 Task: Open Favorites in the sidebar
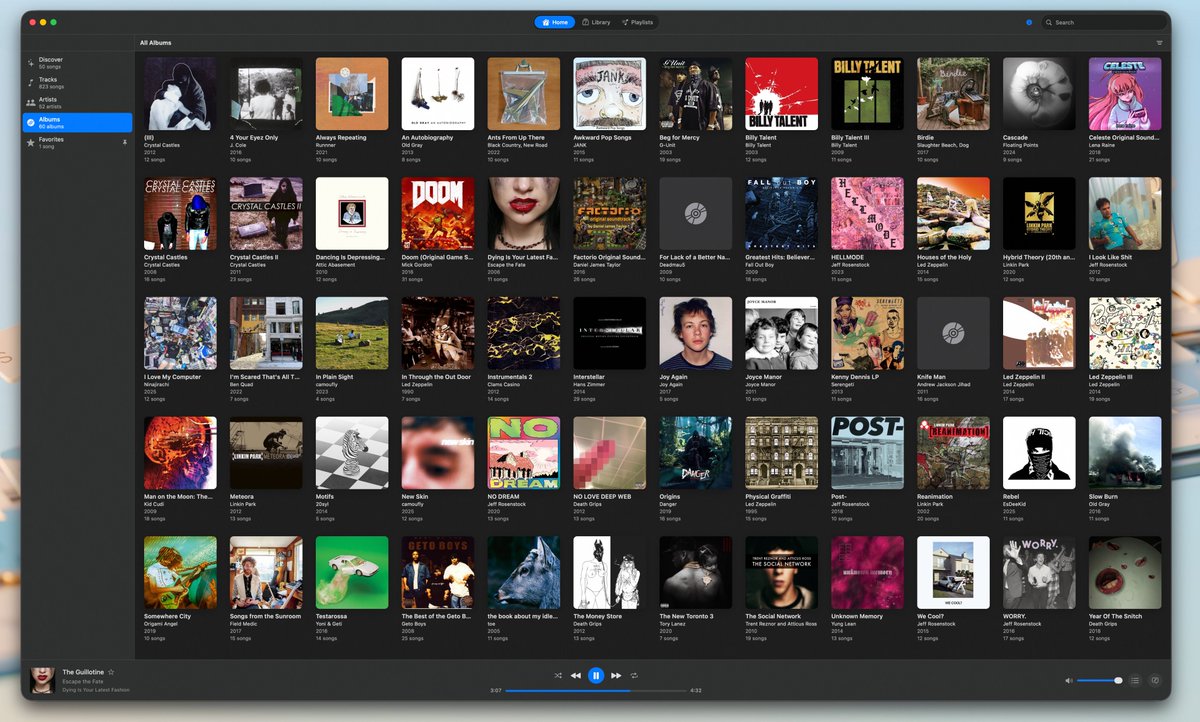pyautogui.click(x=78, y=142)
